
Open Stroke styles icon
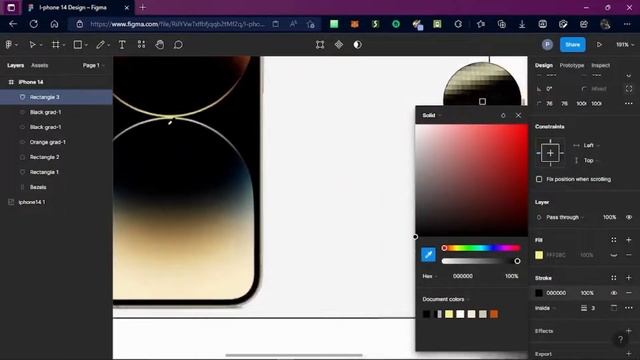(613, 278)
